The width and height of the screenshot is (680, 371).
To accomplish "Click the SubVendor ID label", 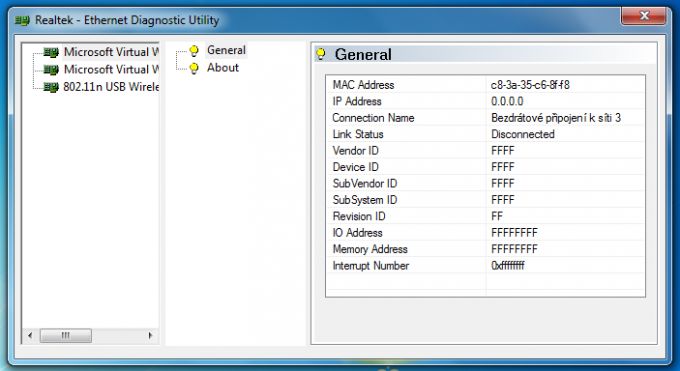I will coord(365,184).
